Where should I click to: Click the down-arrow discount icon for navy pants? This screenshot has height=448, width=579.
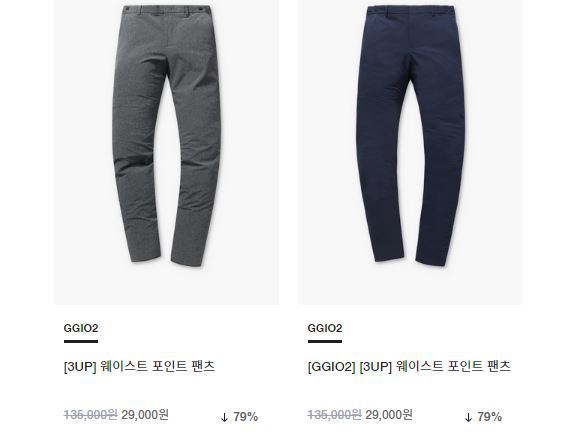point(468,417)
